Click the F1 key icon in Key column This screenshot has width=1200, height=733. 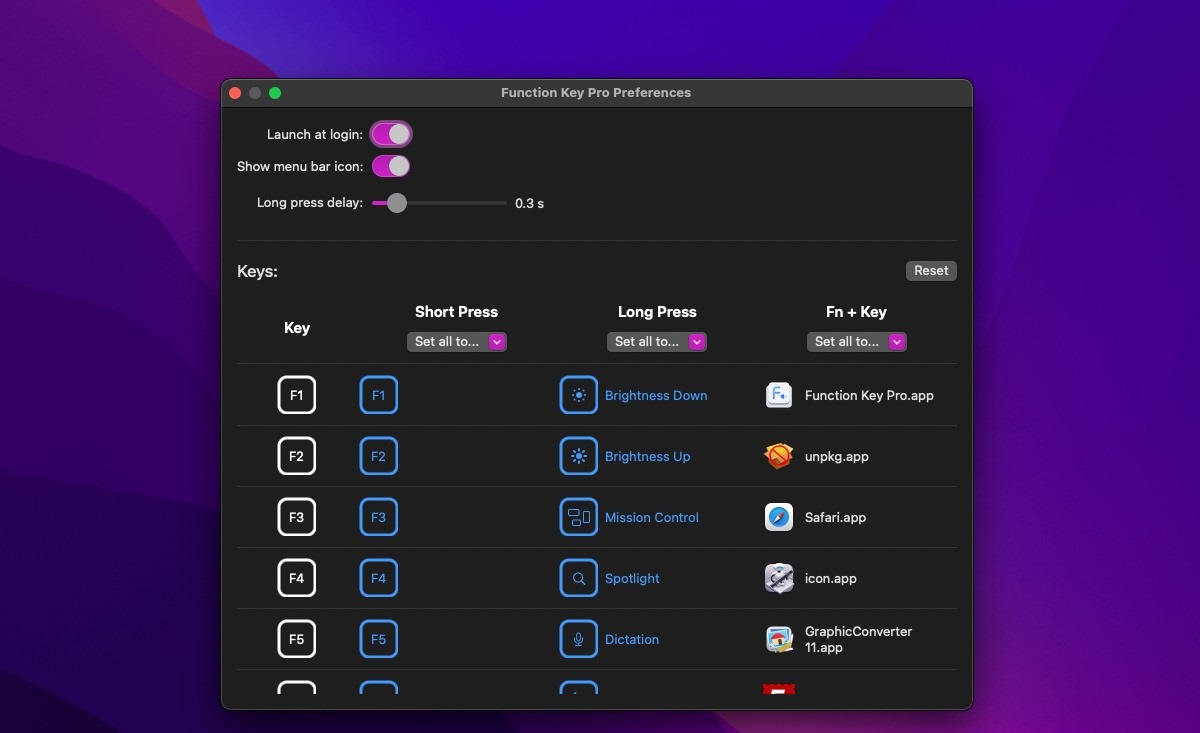(297, 395)
